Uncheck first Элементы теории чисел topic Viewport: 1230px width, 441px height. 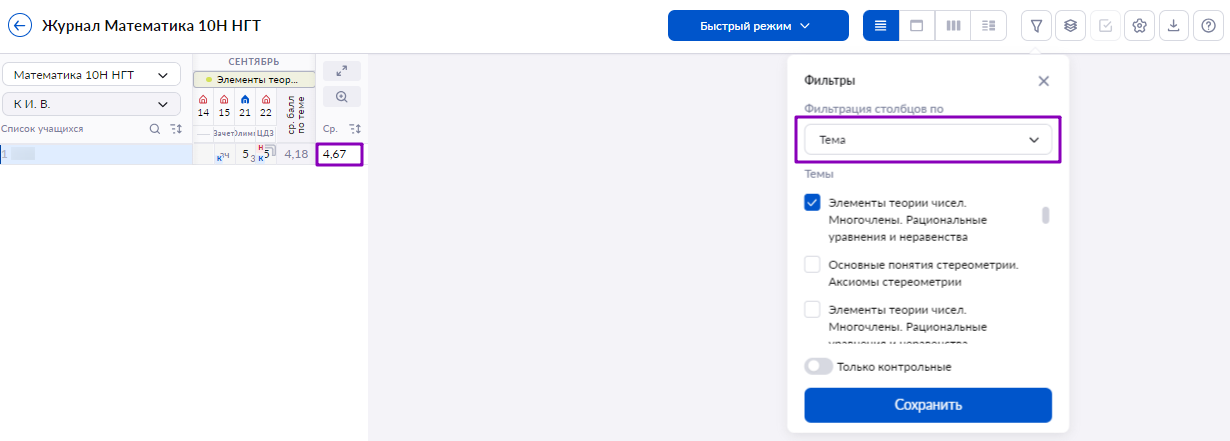pos(813,203)
